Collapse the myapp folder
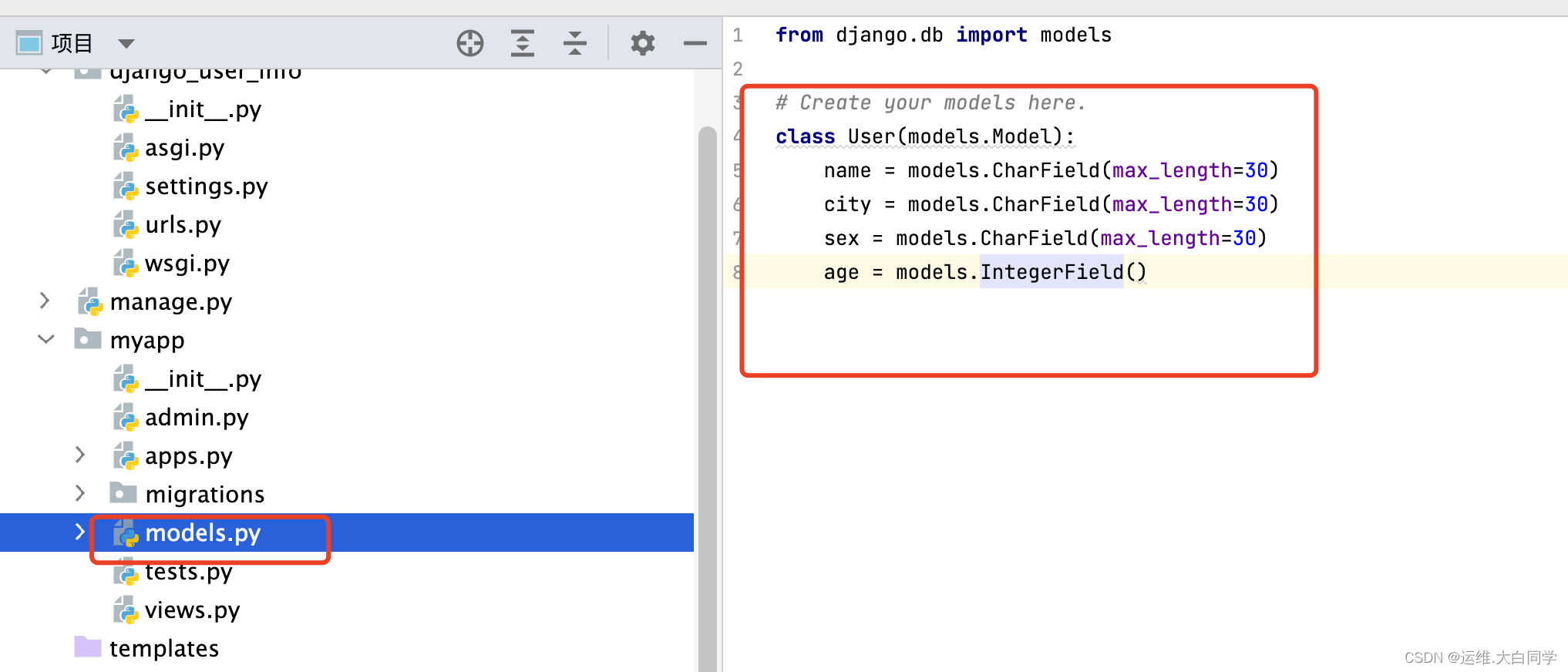Image resolution: width=1568 pixels, height=672 pixels. tap(46, 339)
